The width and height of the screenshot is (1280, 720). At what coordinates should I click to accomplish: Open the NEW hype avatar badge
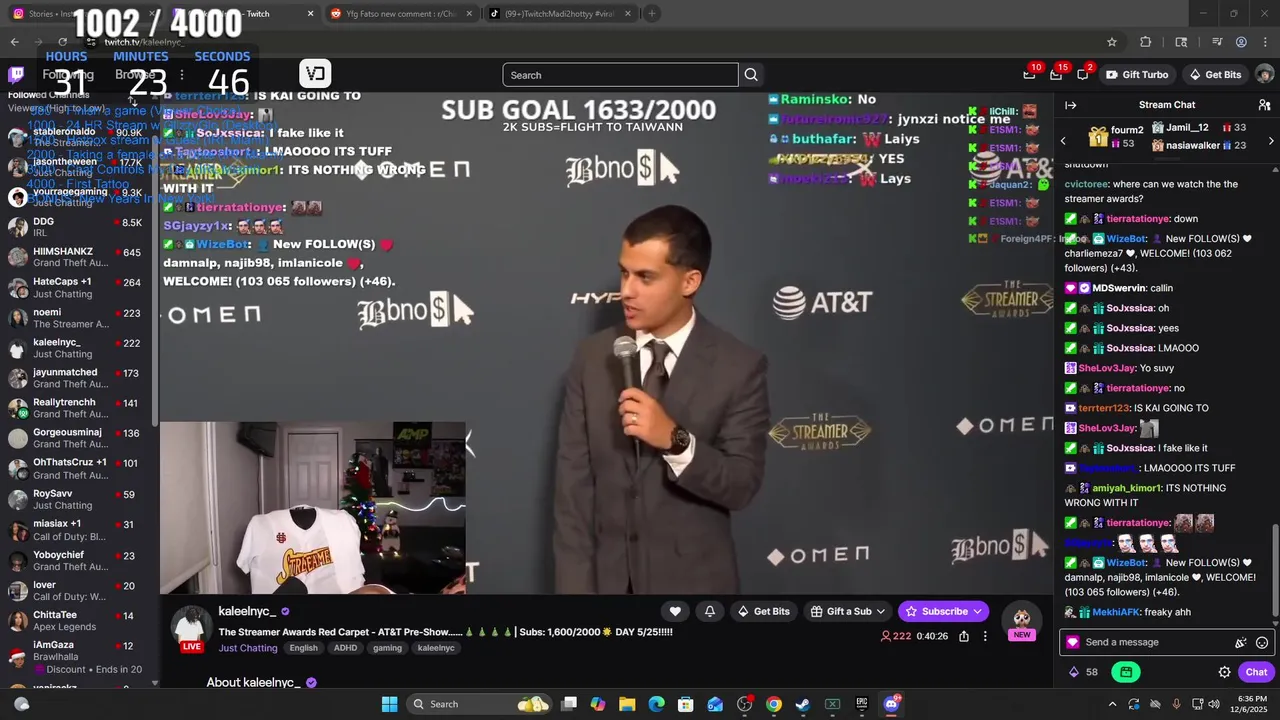point(1022,622)
